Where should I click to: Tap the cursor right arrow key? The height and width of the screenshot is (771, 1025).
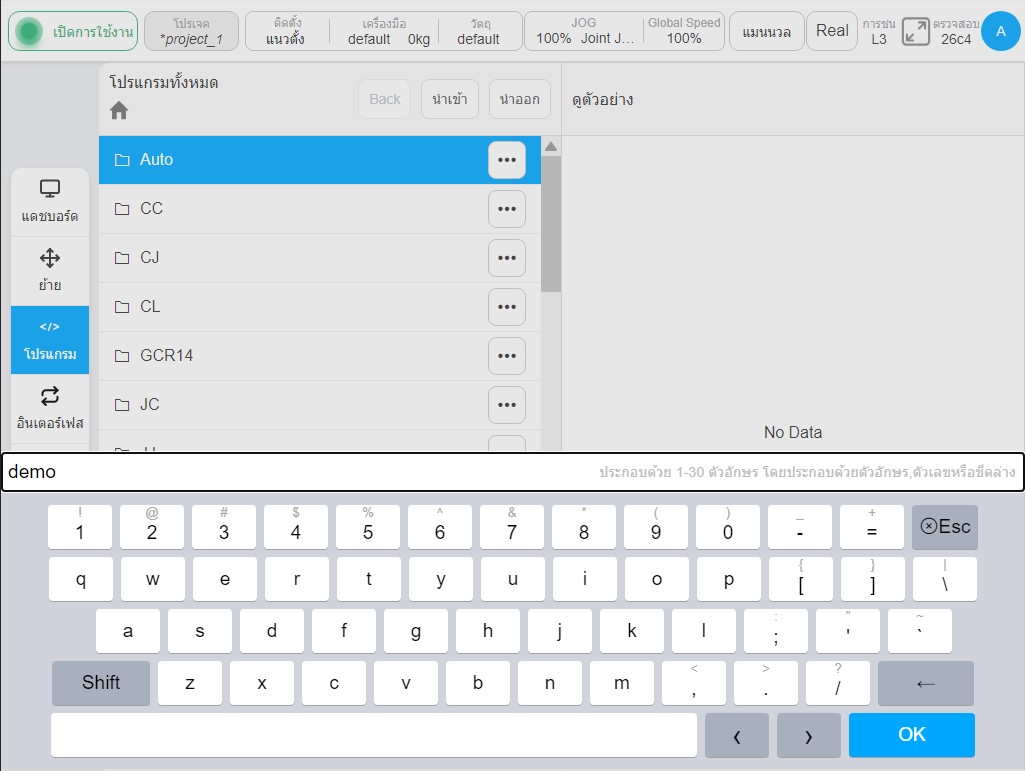pyautogui.click(x=809, y=736)
